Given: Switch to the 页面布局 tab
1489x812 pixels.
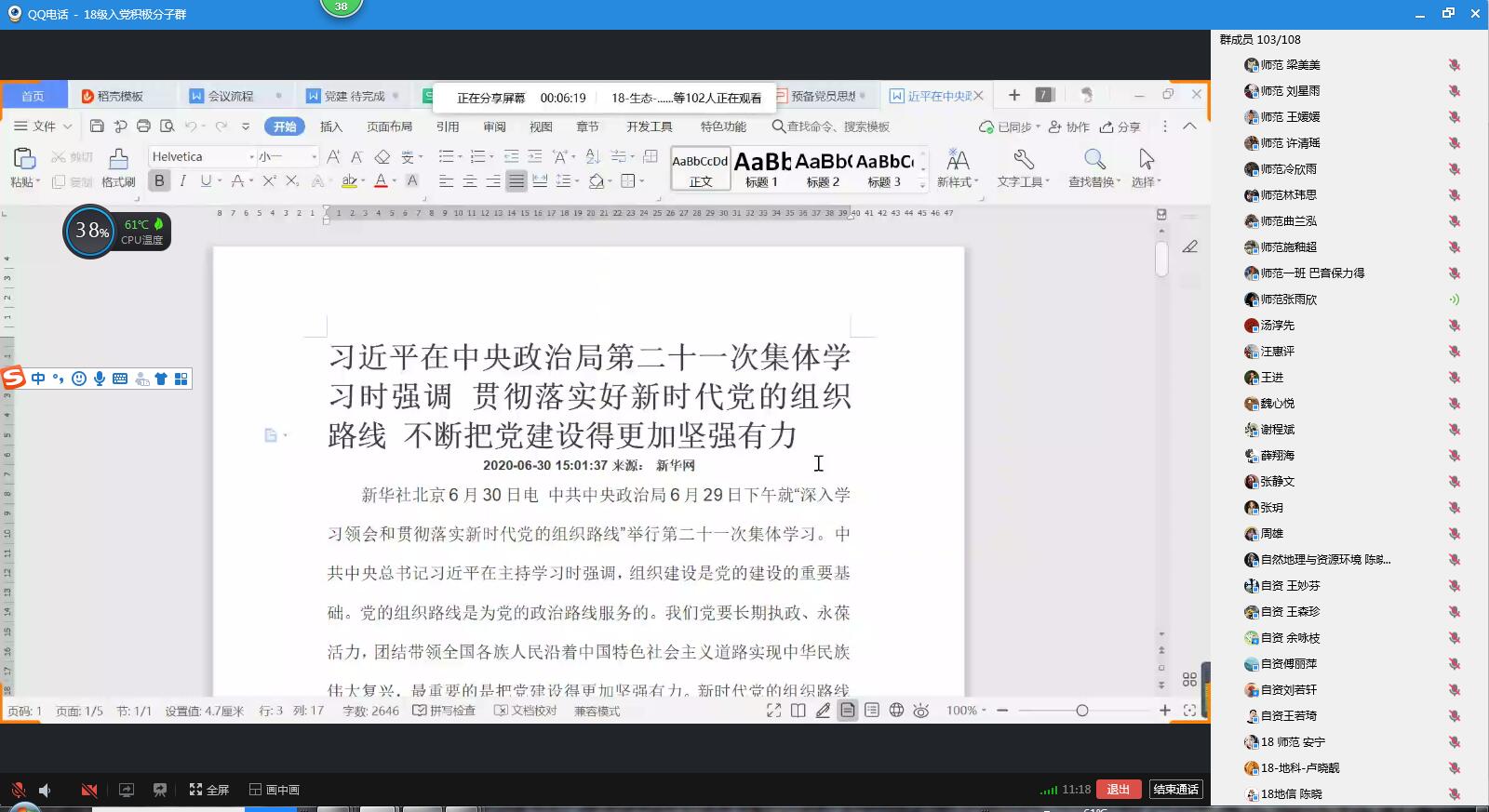Looking at the screenshot, I should tap(389, 126).
